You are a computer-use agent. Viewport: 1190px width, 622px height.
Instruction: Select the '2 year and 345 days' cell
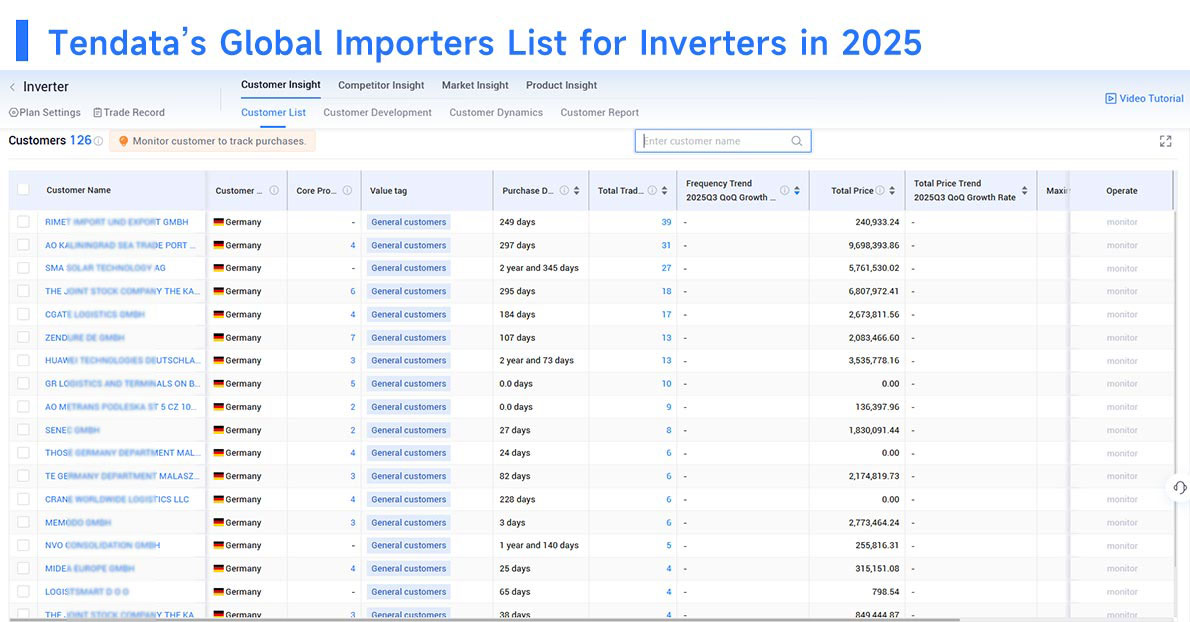pyautogui.click(x=539, y=268)
